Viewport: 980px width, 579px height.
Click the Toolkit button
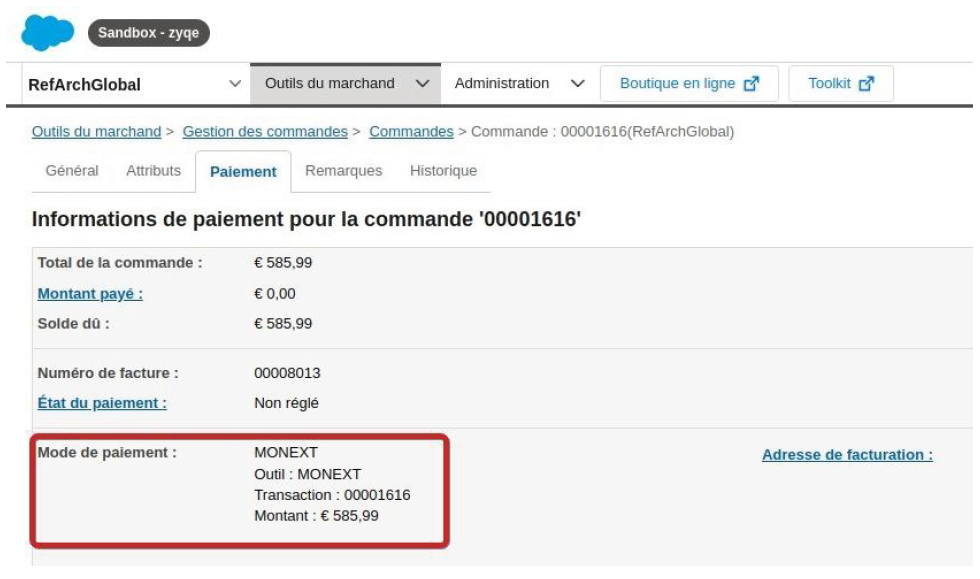tap(841, 83)
